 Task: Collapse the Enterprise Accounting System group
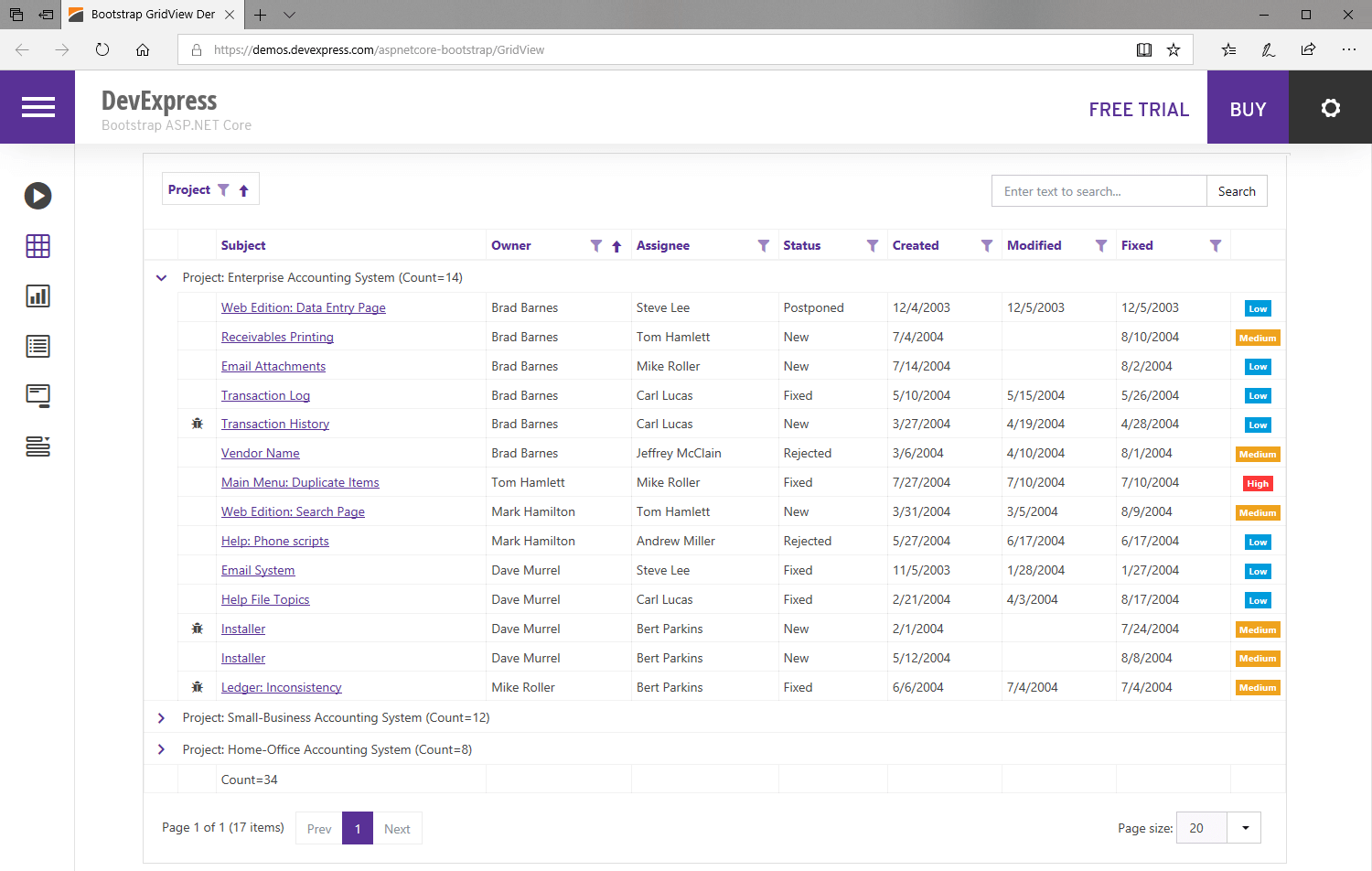pyautogui.click(x=162, y=278)
